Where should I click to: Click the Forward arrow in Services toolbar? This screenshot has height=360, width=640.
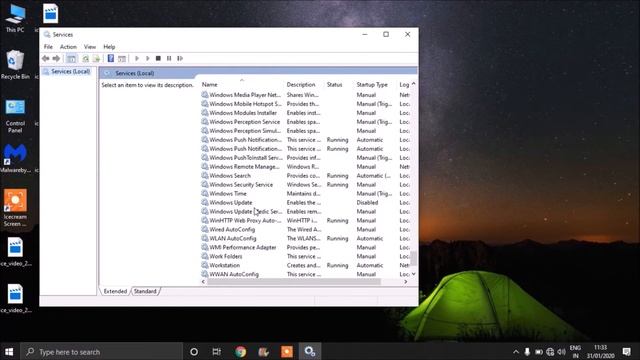tap(56, 58)
